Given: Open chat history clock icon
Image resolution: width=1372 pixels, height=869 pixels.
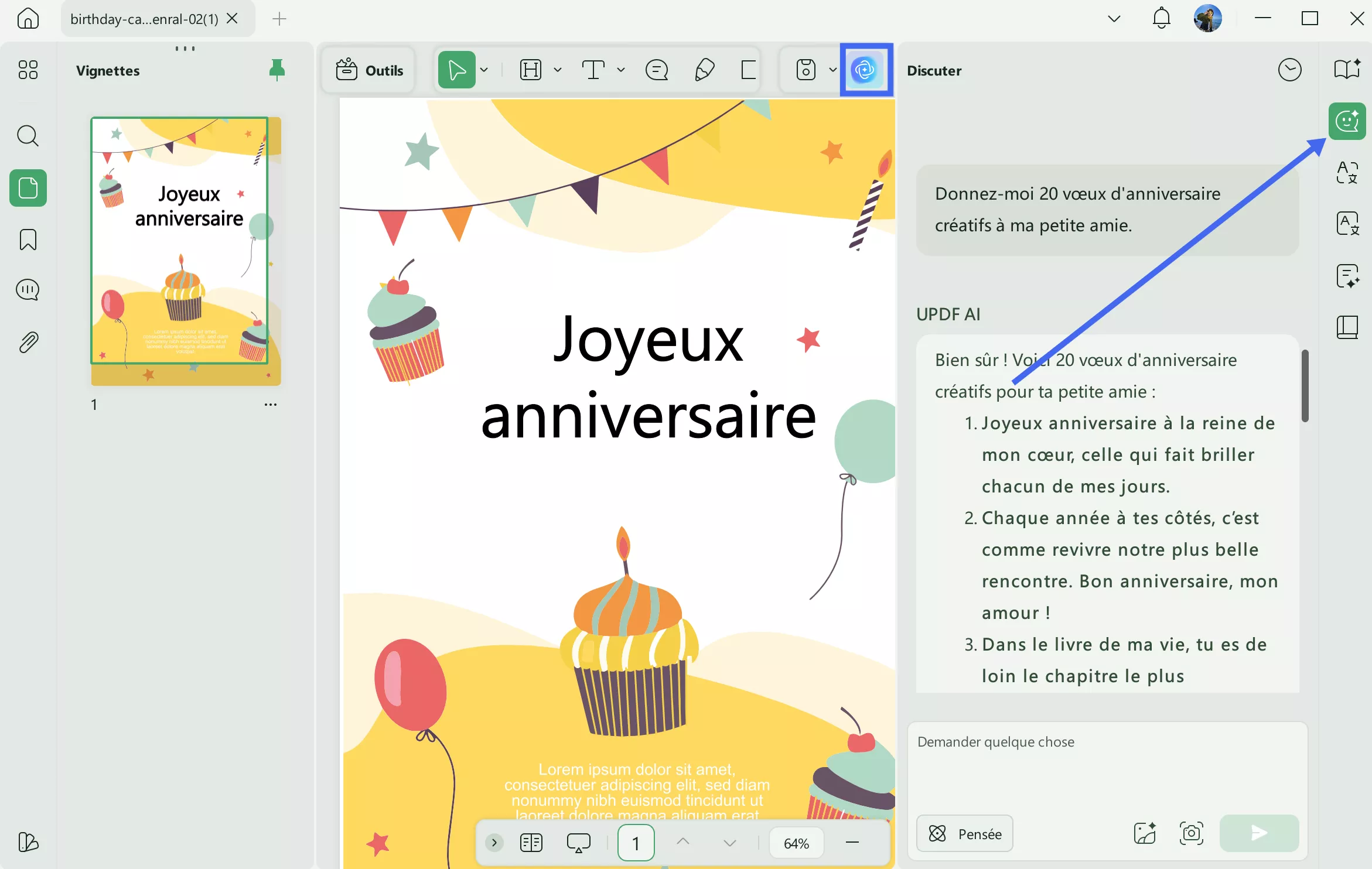Looking at the screenshot, I should tap(1289, 70).
